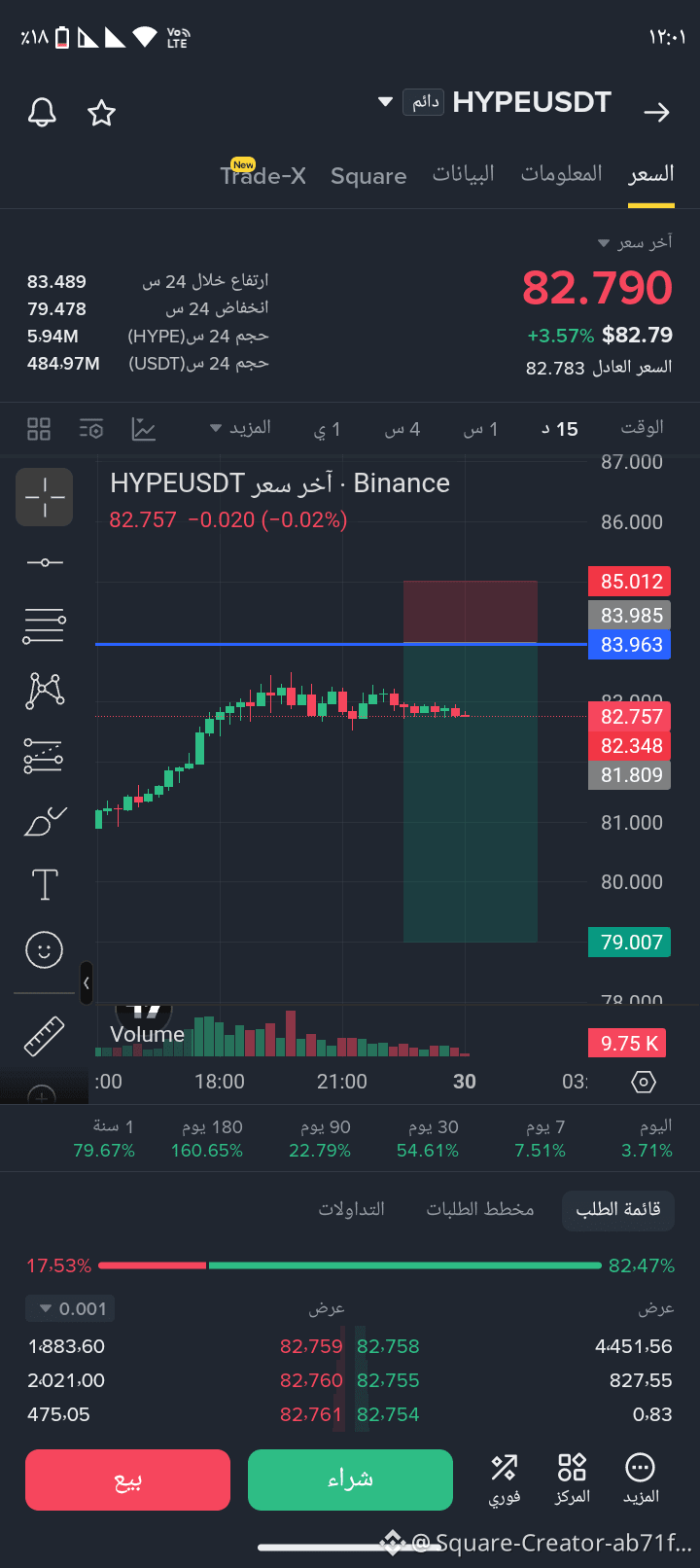The height and width of the screenshot is (1568, 700).
Task: Open the التداولات trades tab
Action: [x=352, y=1209]
